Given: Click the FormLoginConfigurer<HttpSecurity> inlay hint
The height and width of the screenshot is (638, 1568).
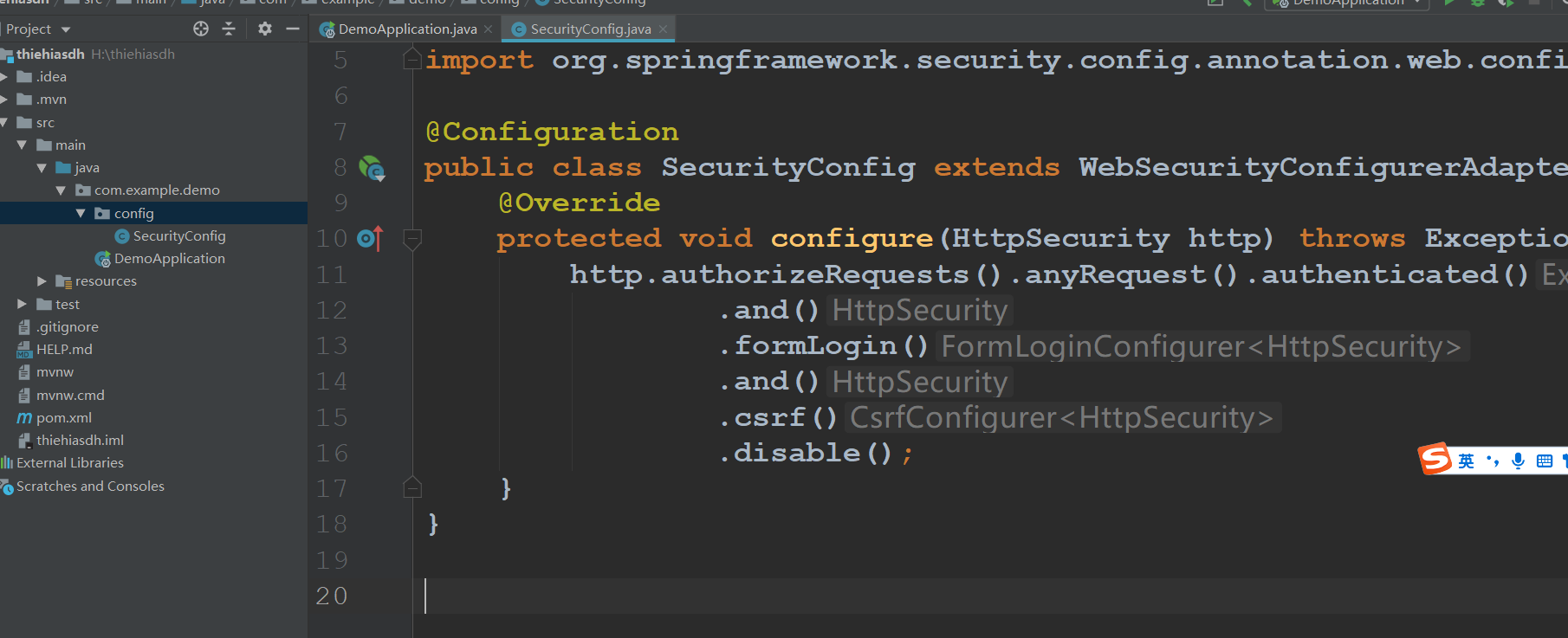Looking at the screenshot, I should (x=1202, y=346).
